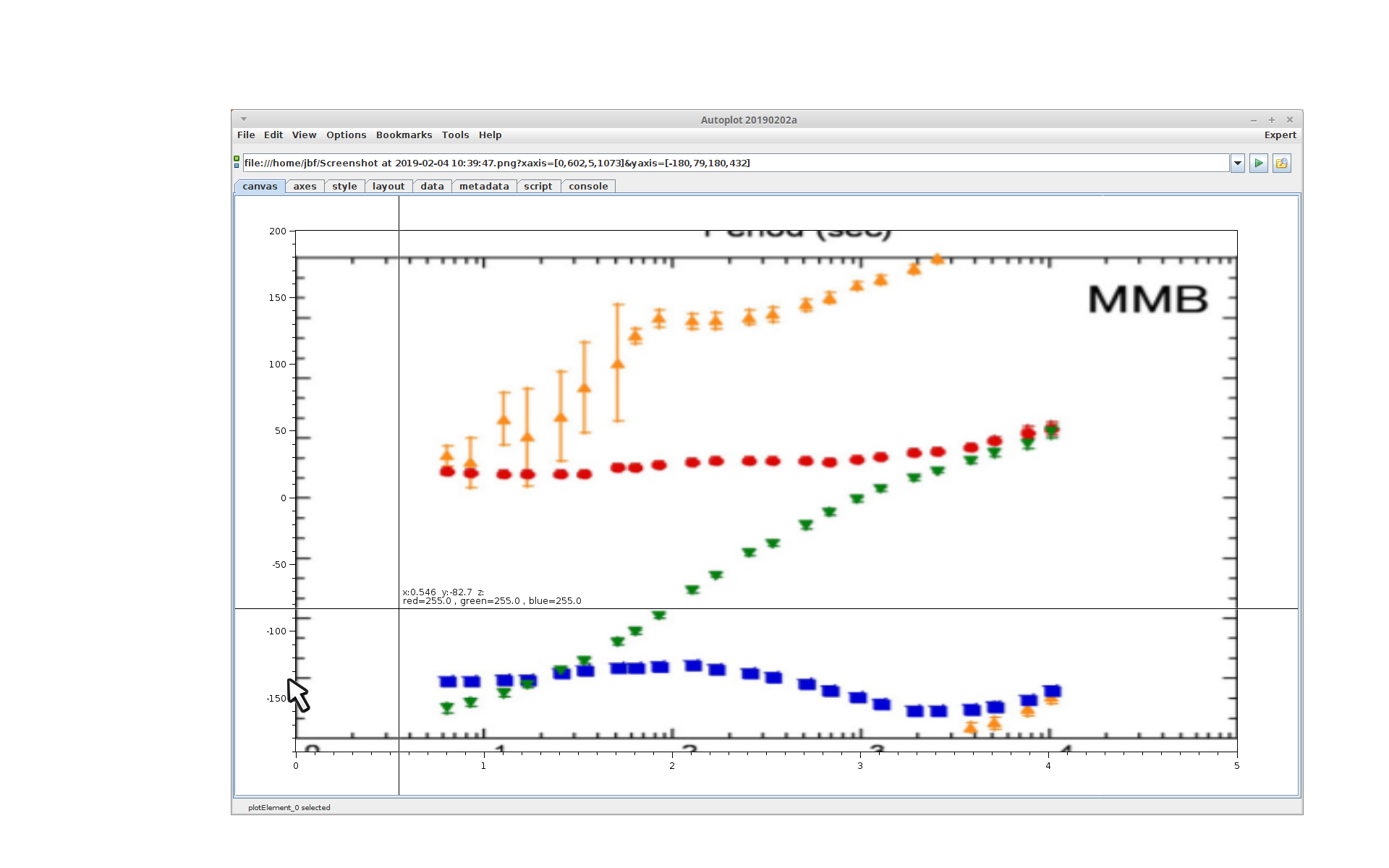Click the y-axis label 100
The width and height of the screenshot is (1389, 868).
click(x=278, y=365)
